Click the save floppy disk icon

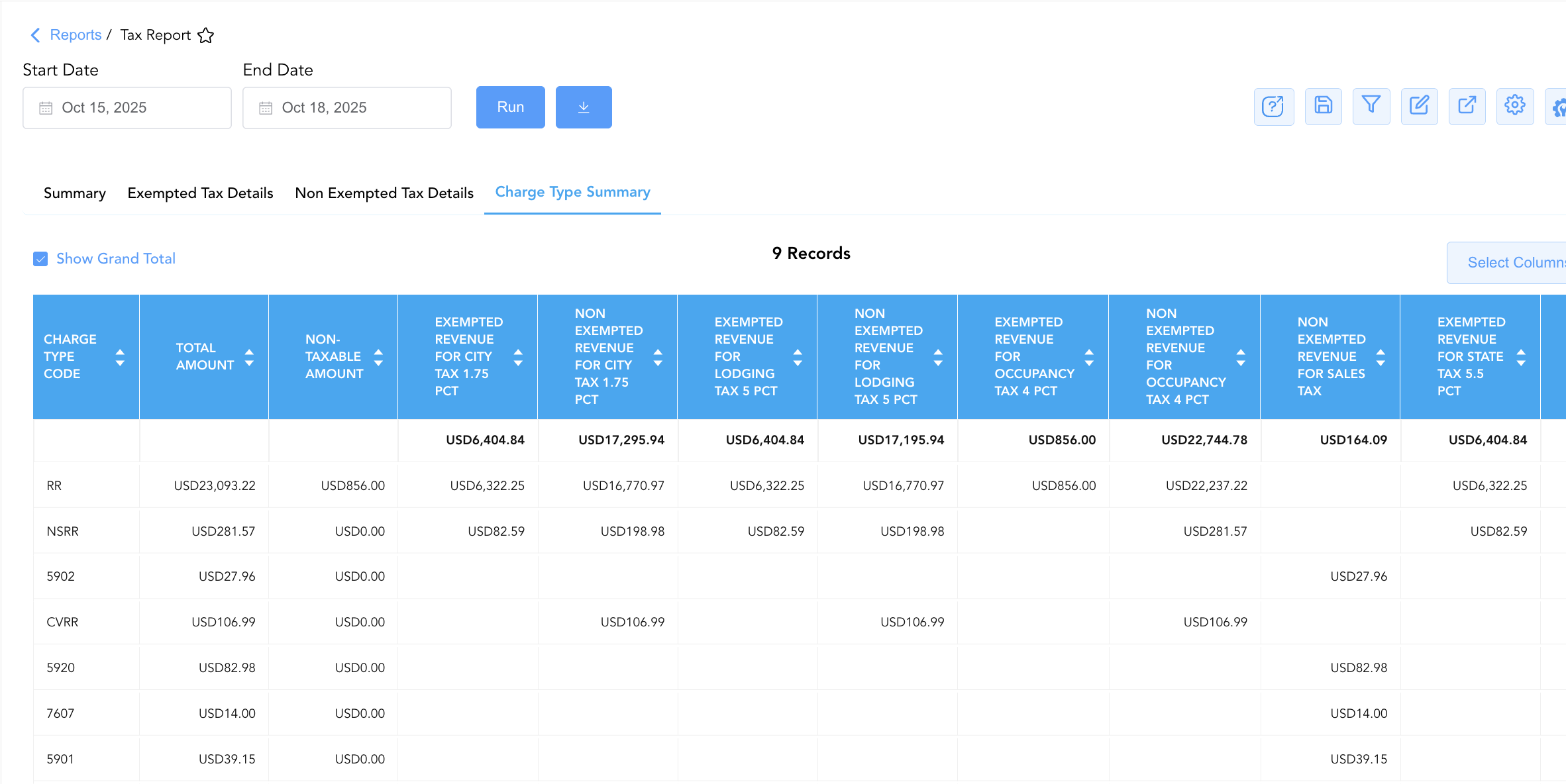click(x=1324, y=106)
